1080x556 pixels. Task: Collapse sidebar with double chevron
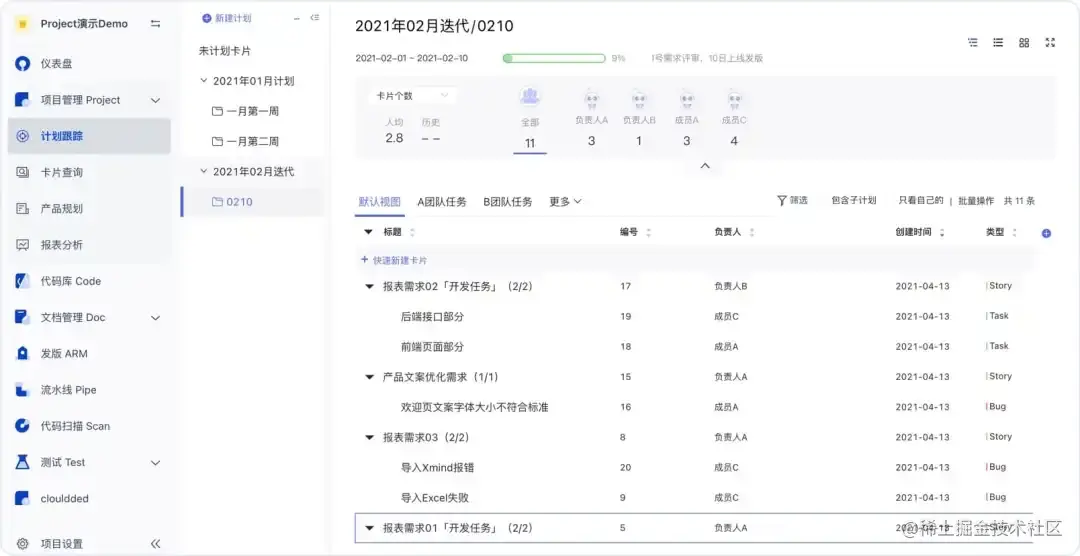(x=156, y=544)
